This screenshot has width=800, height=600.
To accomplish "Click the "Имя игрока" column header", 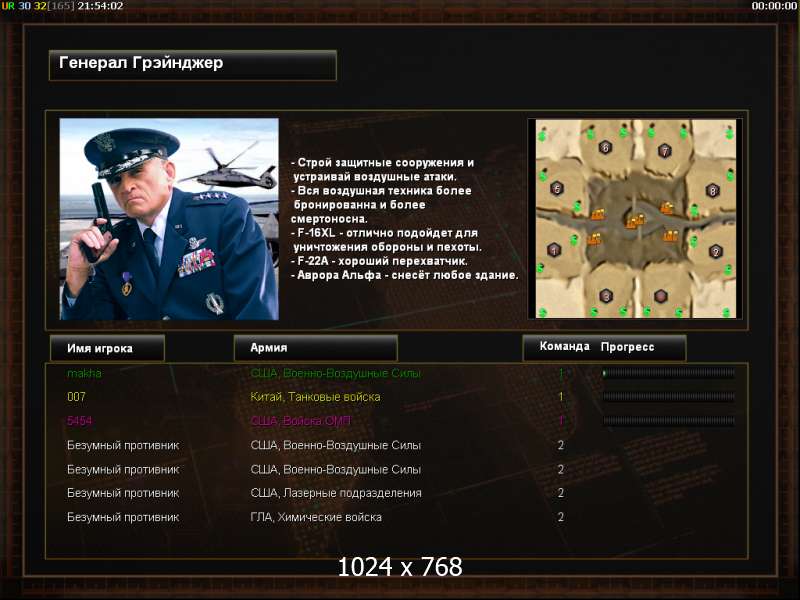I will tap(107, 348).
